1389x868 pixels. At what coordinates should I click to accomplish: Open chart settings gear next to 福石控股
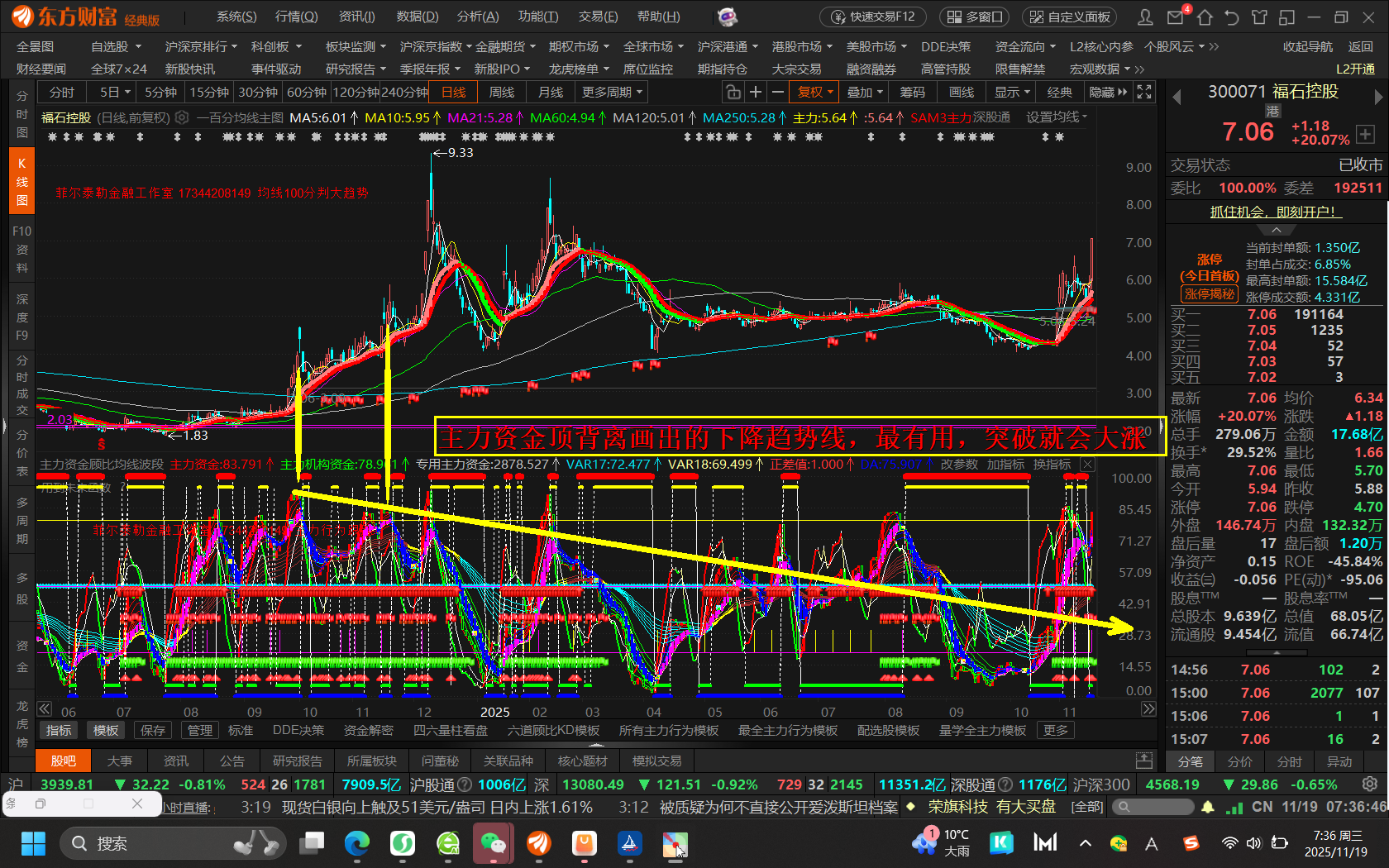[182, 117]
